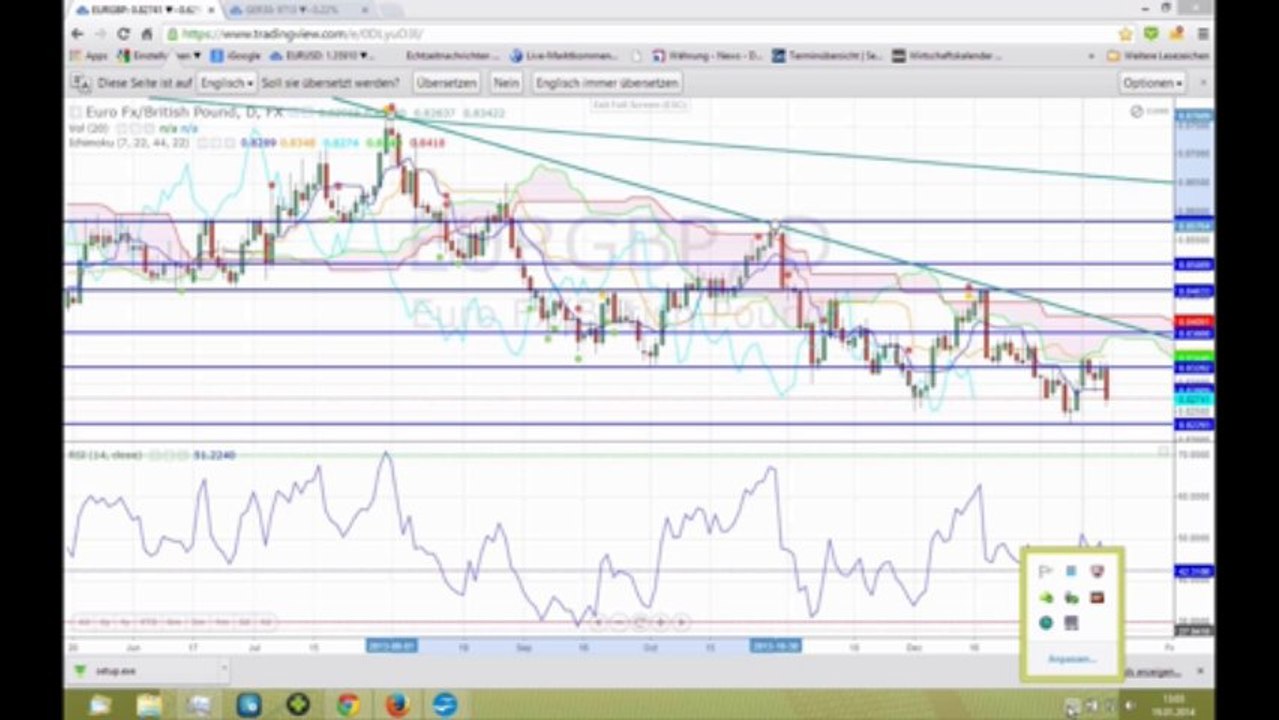The width and height of the screenshot is (1279, 720).
Task: Open the Echtzeitnachrichten bookmark
Action: click(452, 56)
